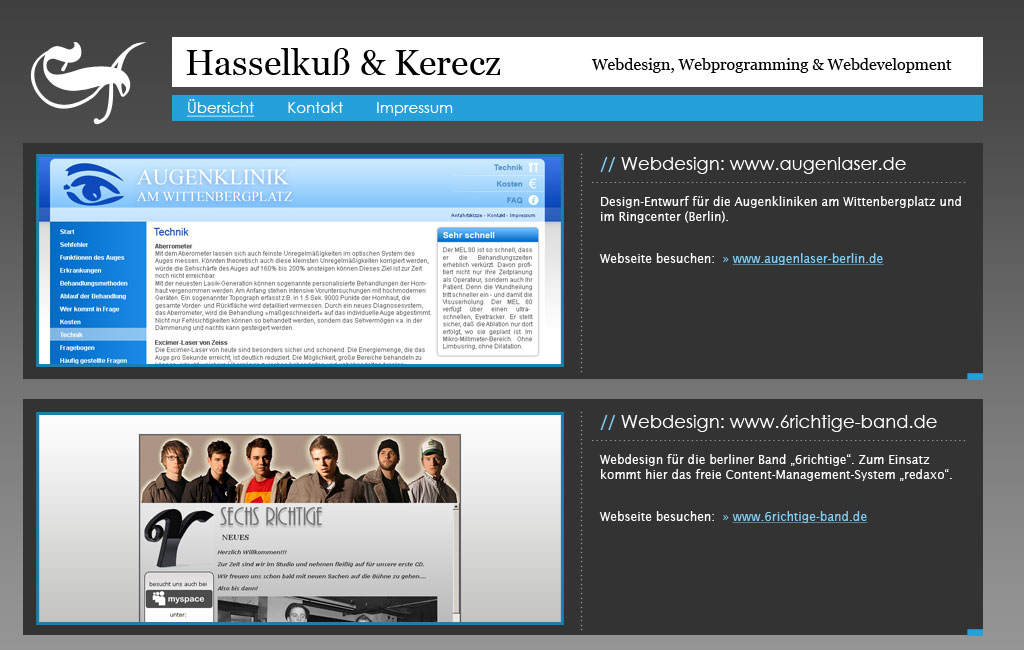Click the blue corner marker of the augenlaser card
This screenshot has width=1024, height=650.
[975, 376]
